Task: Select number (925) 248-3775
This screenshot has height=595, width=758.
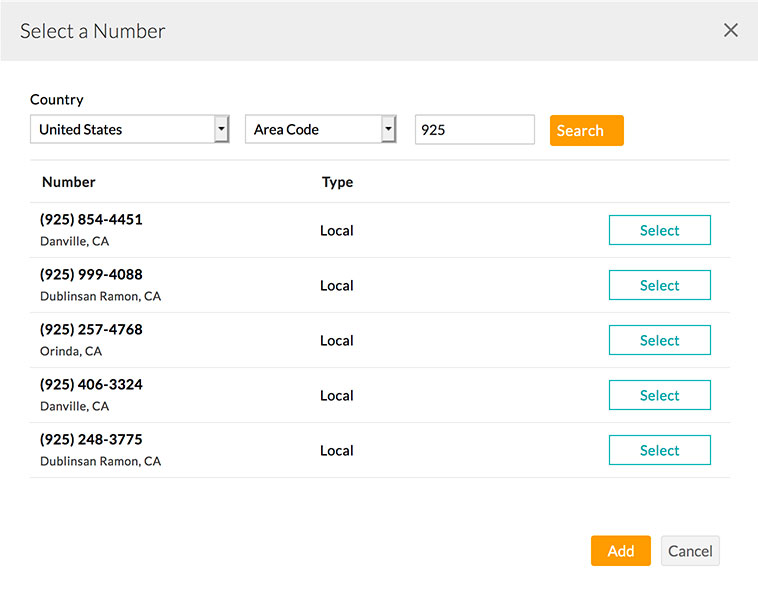Action: [x=659, y=450]
